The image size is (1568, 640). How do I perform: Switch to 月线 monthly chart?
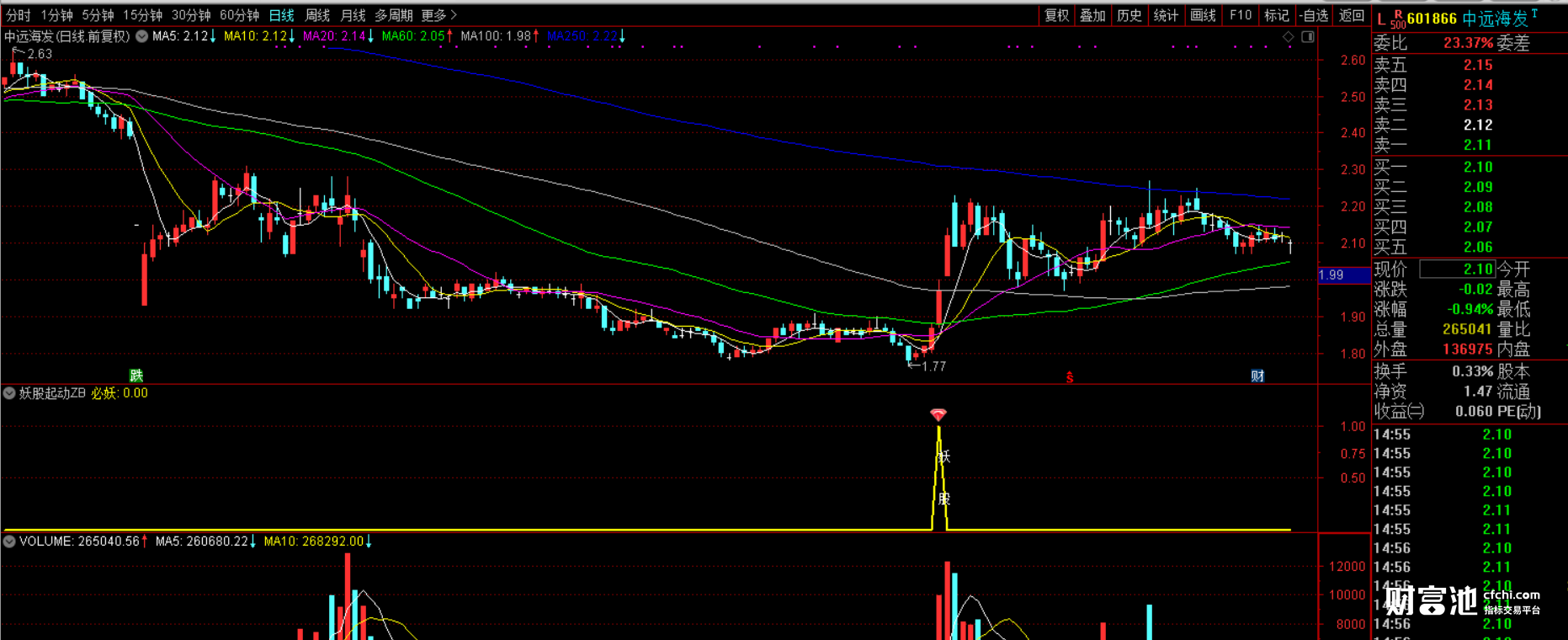click(353, 15)
